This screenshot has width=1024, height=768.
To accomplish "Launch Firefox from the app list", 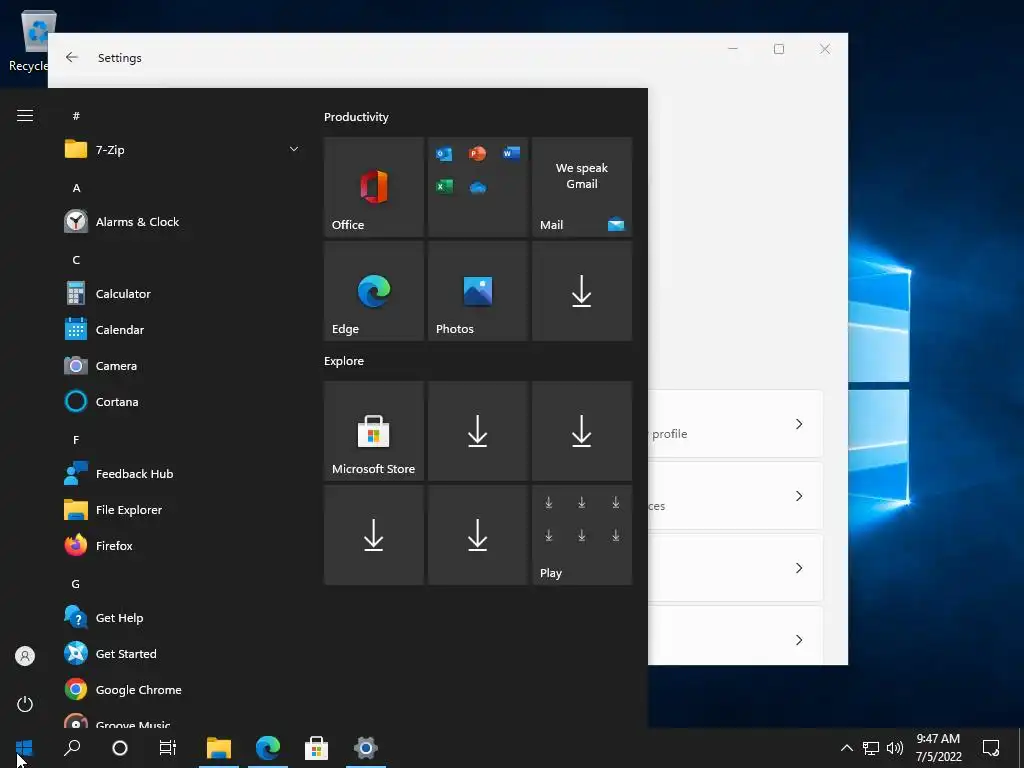I will tap(183, 546).
